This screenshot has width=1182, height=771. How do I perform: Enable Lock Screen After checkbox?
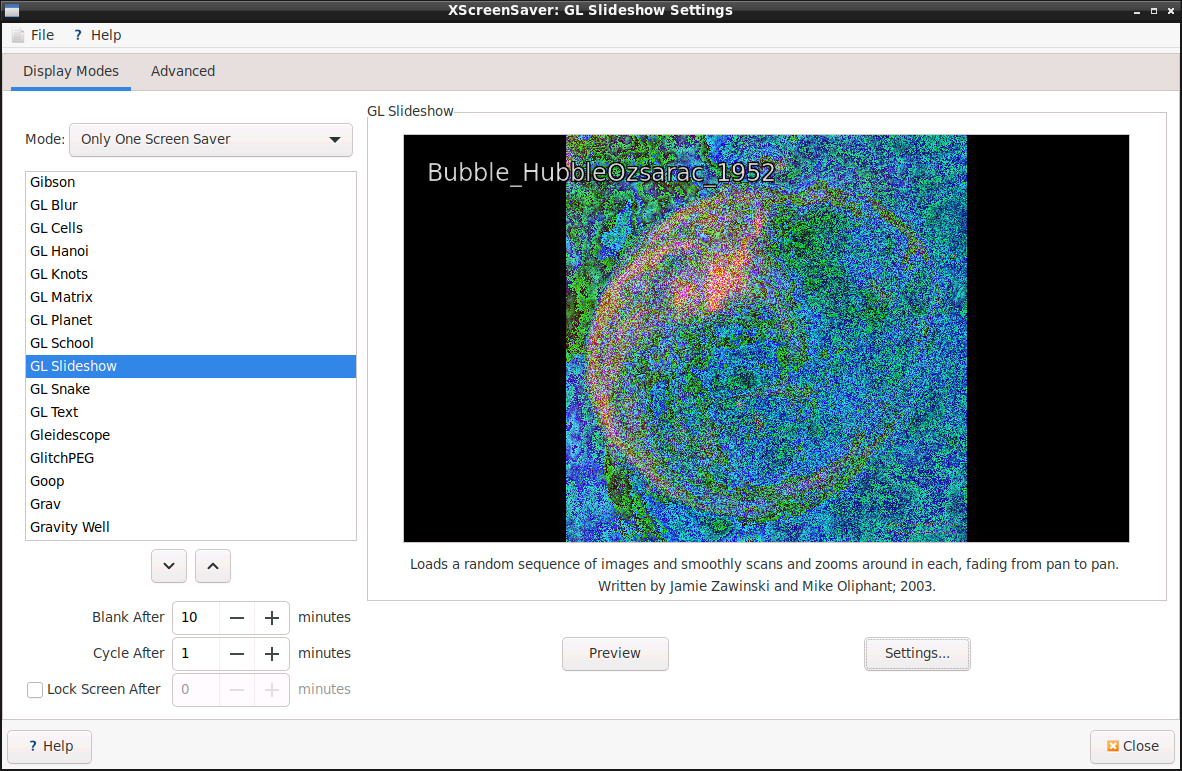[36, 689]
